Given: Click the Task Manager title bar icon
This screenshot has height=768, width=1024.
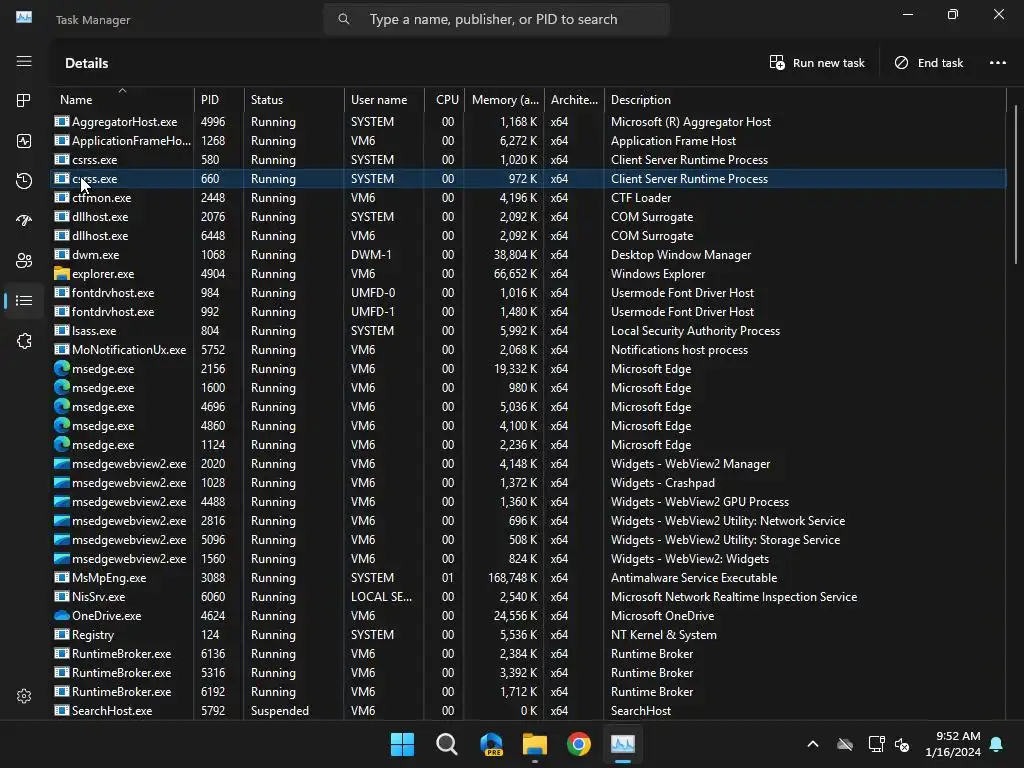Looking at the screenshot, I should (x=24, y=18).
